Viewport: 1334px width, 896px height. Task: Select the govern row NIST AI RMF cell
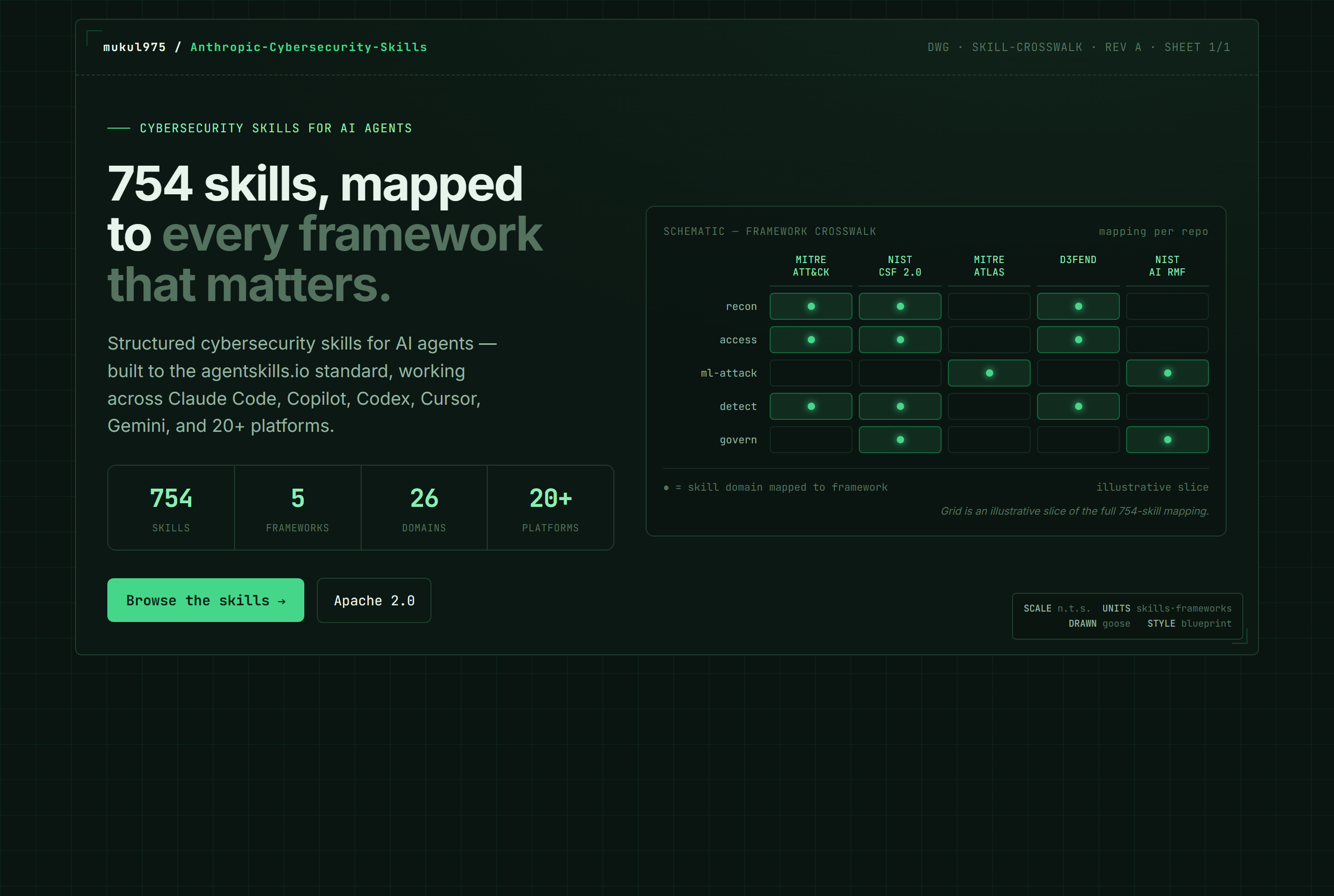(x=1167, y=440)
